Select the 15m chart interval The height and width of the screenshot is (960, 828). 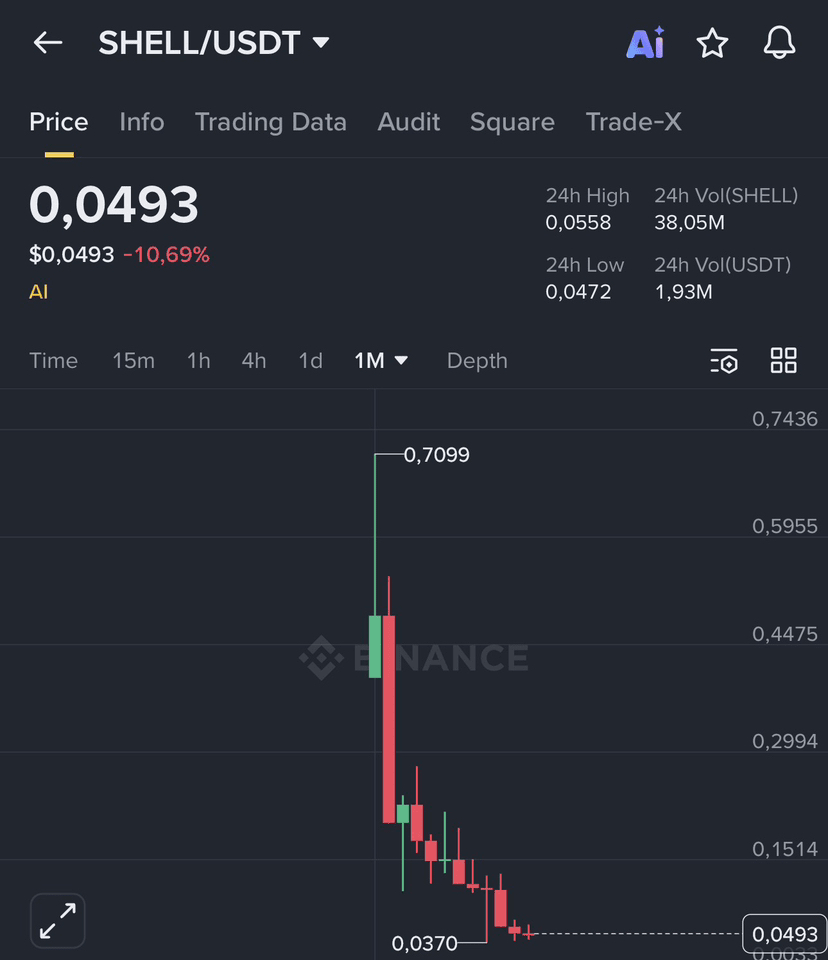133,361
